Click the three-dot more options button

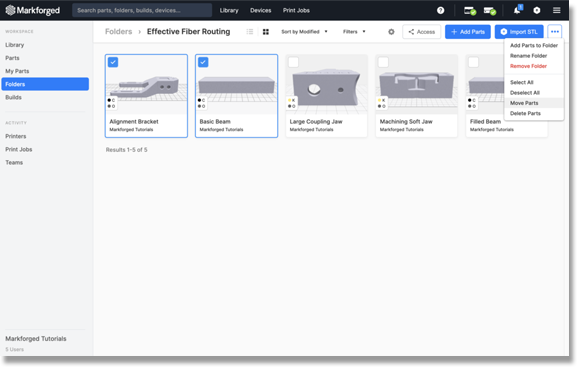(555, 32)
